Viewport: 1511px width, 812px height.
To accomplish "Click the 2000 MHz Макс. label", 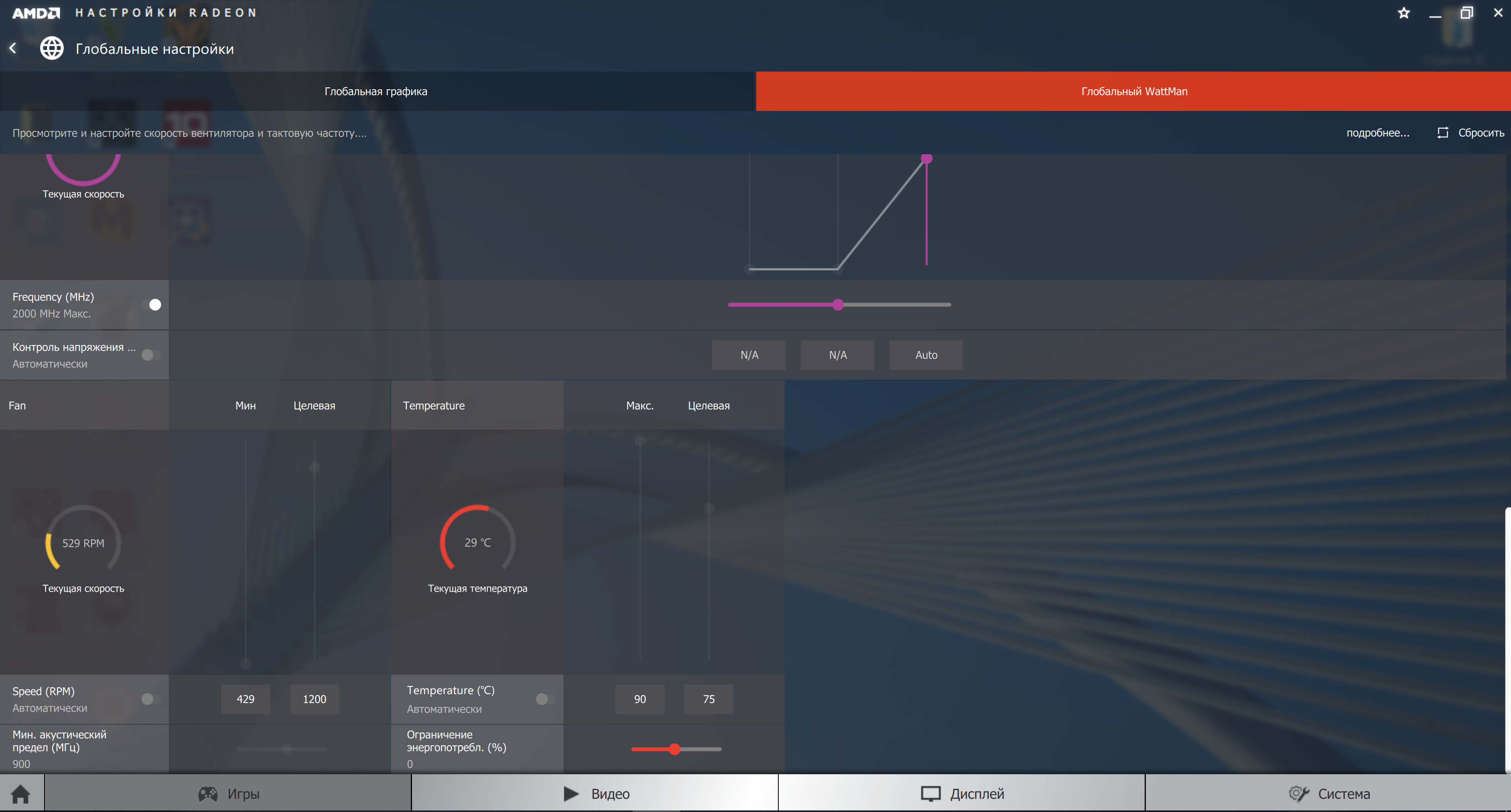I will click(x=52, y=314).
